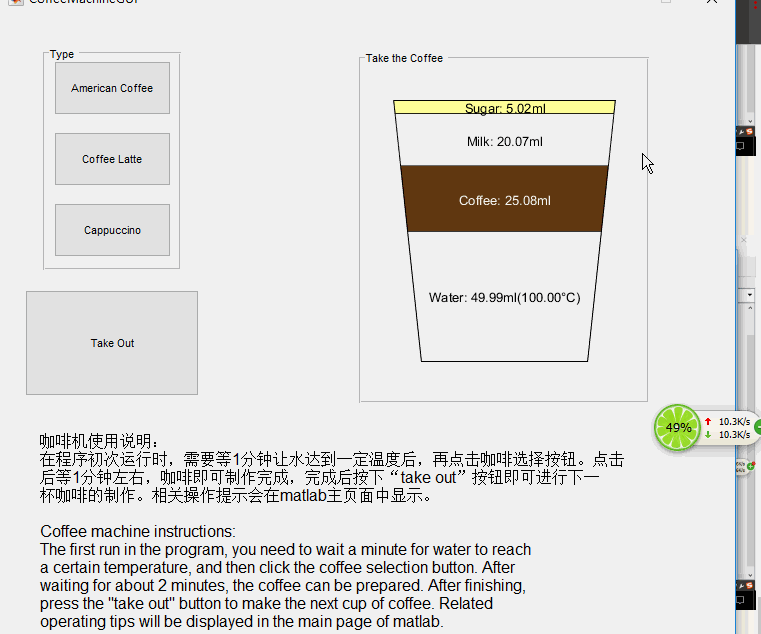Image resolution: width=761 pixels, height=634 pixels.
Task: Click the Sogou S icon above the lime widget
Action: (x=749, y=131)
